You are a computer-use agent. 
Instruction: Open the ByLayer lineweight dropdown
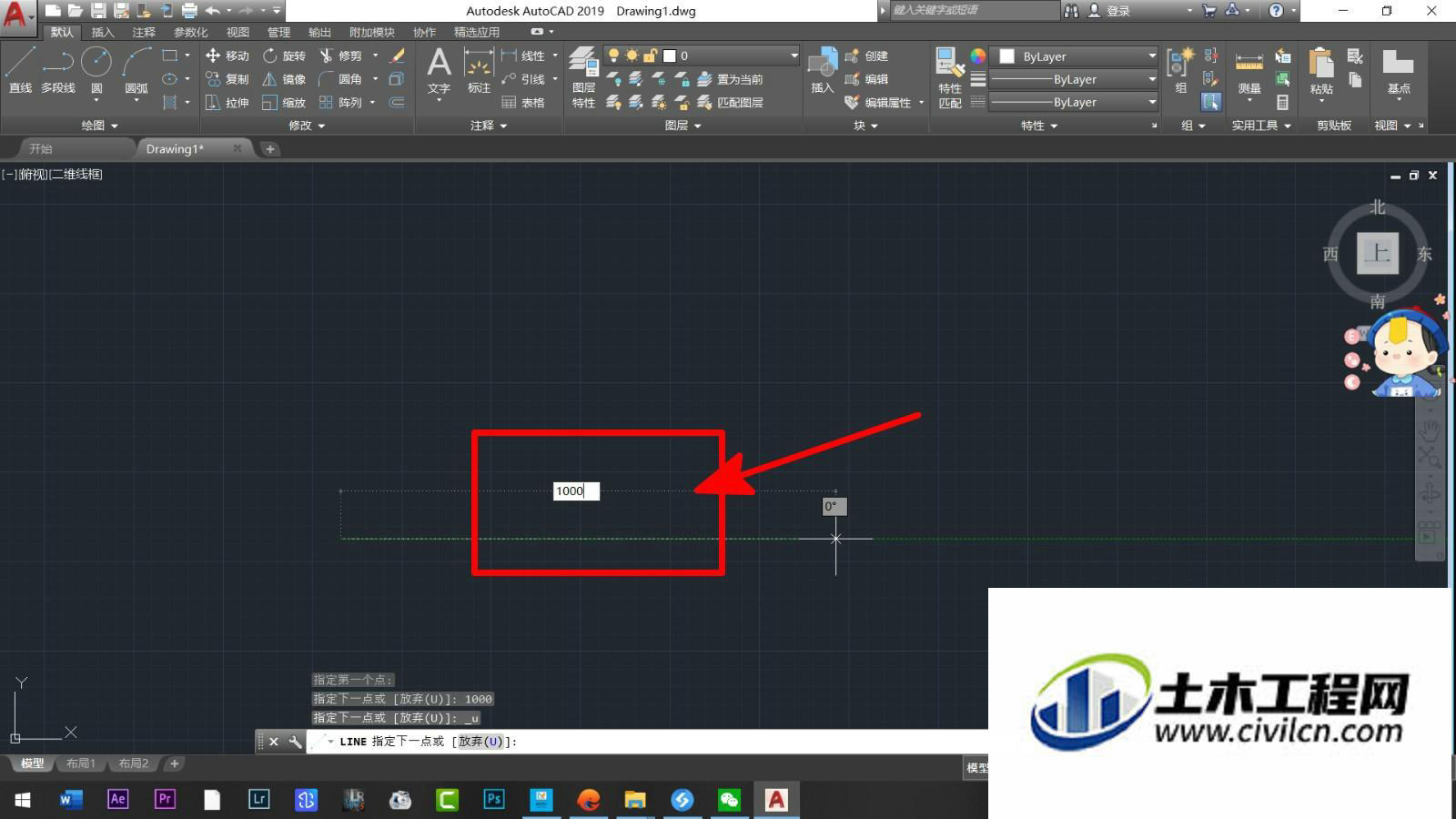click(x=1075, y=79)
